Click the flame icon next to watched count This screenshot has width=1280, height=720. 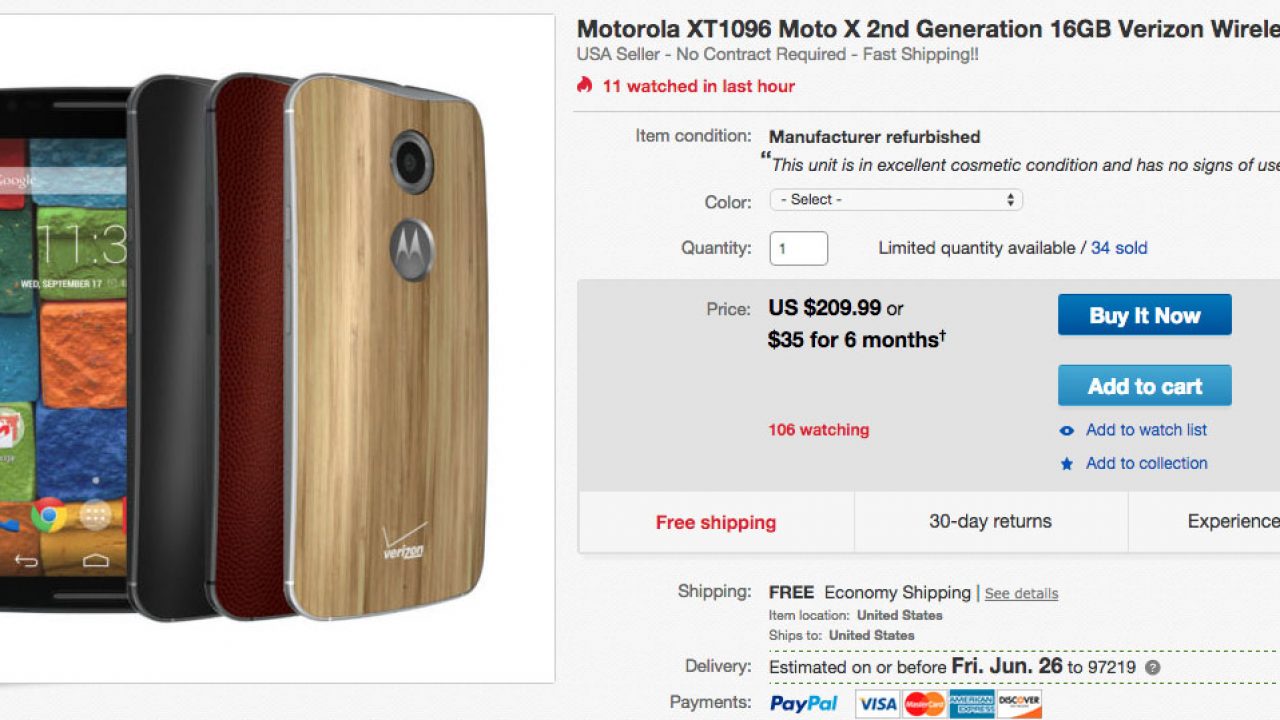point(585,86)
